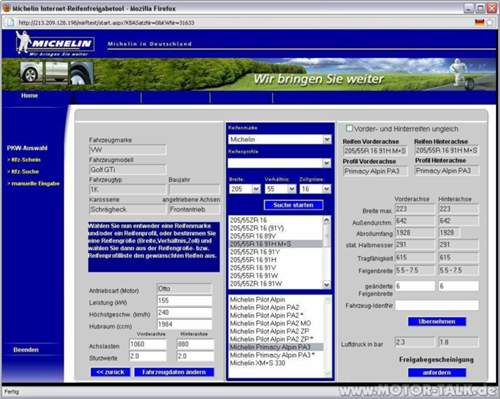Open the Reifenmarke dropdown showing Michelin
Image resolution: width=500 pixels, height=399 pixels.
[x=279, y=139]
